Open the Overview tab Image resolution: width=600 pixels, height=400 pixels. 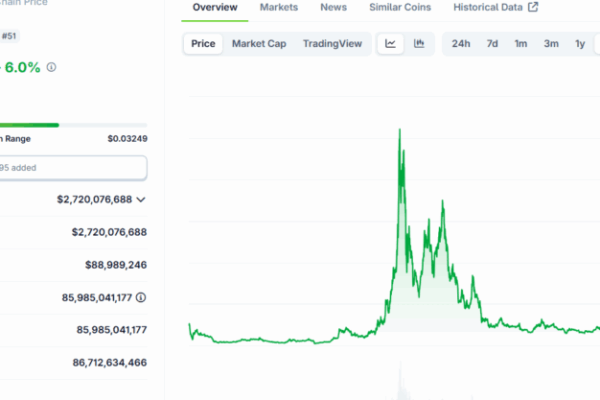click(x=215, y=7)
